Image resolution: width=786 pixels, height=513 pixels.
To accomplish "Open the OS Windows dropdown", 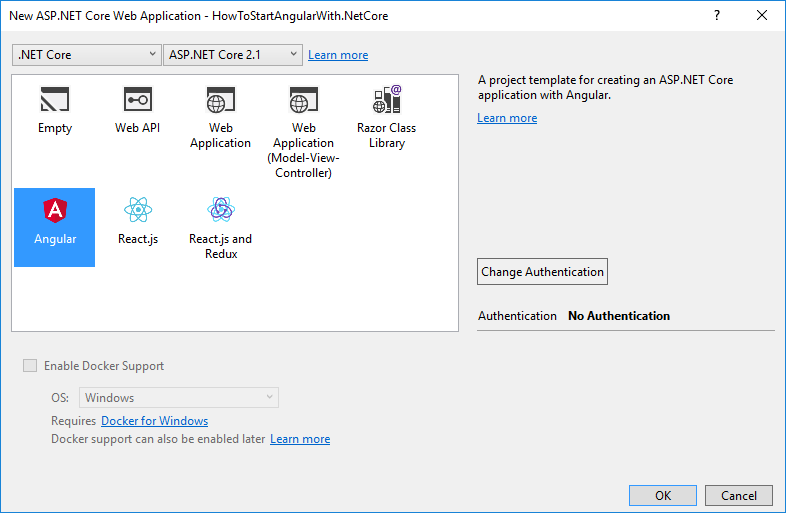I will pos(178,398).
